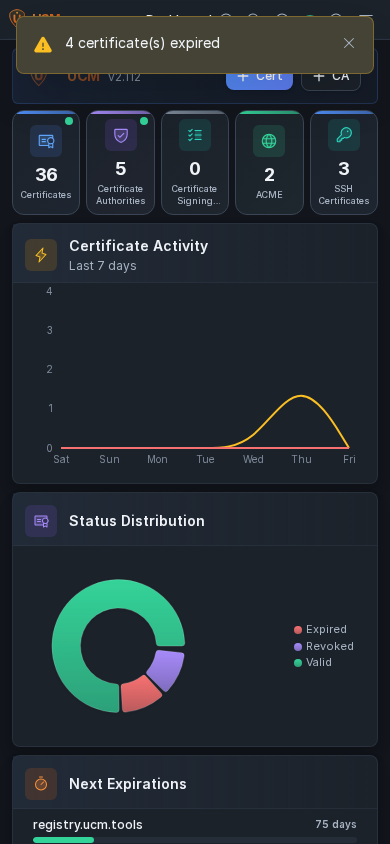This screenshot has height=844, width=390.
Task: Click the Next Expirations heading
Action: [127, 784]
